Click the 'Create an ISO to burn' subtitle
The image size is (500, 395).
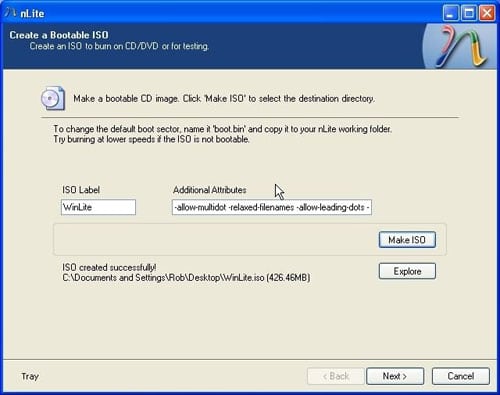click(119, 46)
